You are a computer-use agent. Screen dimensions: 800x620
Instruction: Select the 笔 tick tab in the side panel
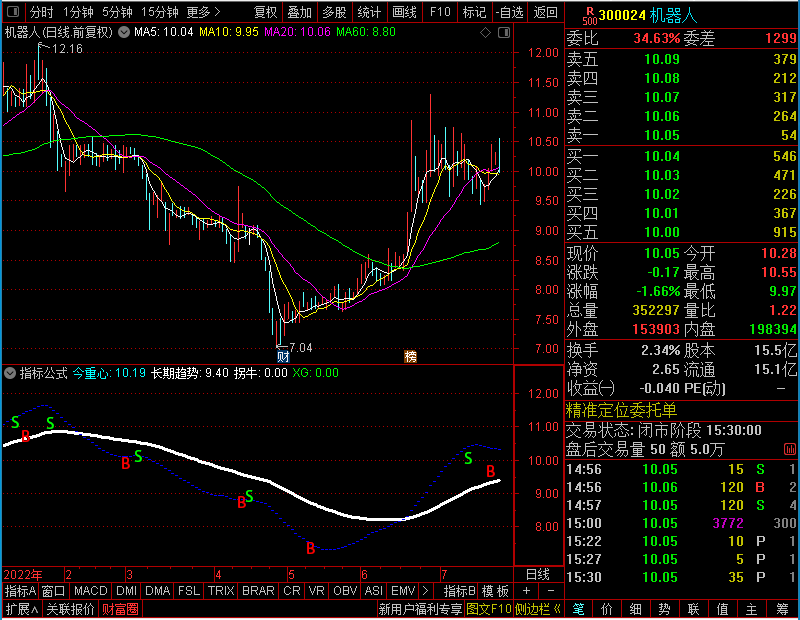[x=578, y=609]
